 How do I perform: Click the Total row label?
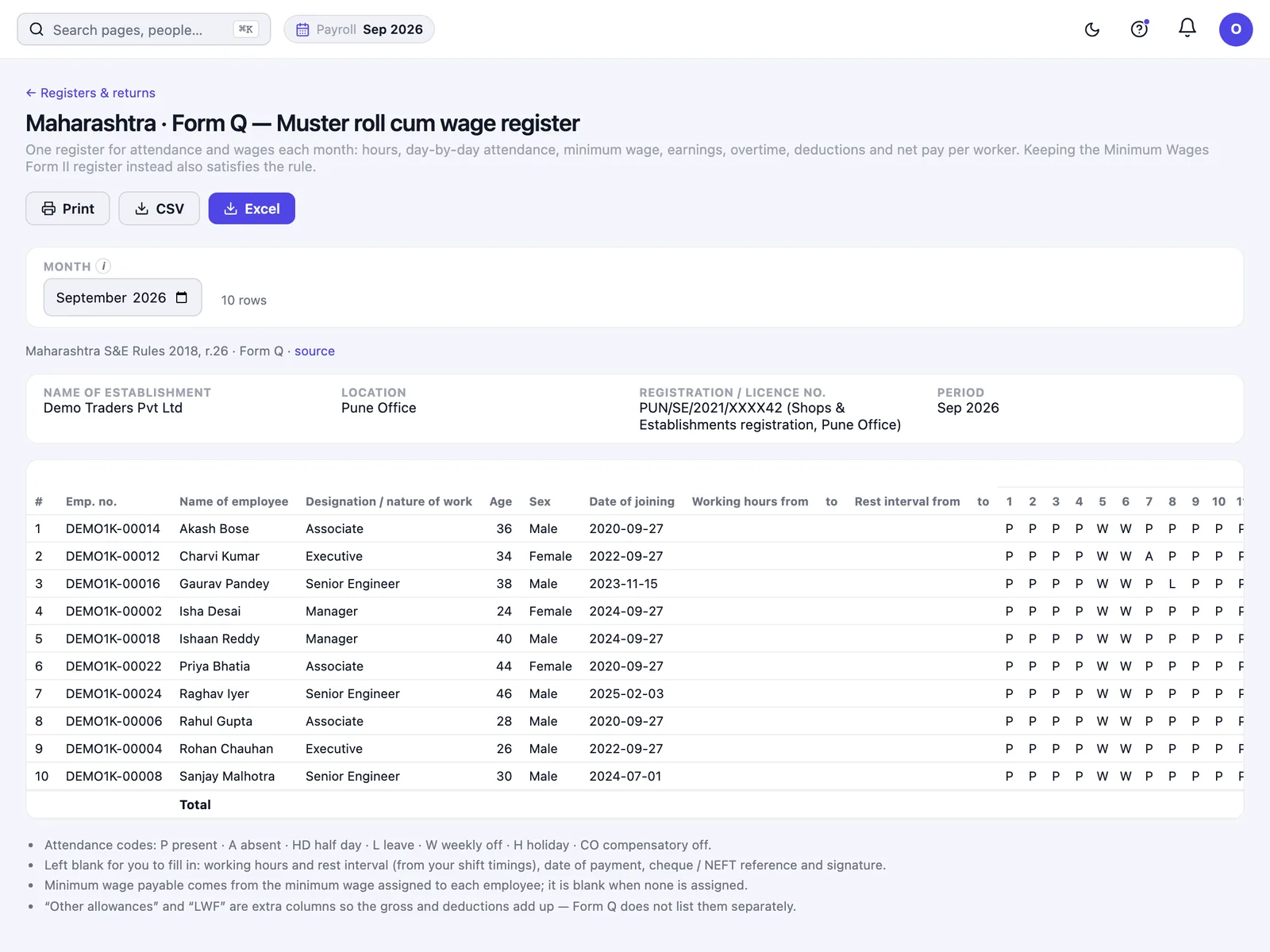[x=195, y=804]
